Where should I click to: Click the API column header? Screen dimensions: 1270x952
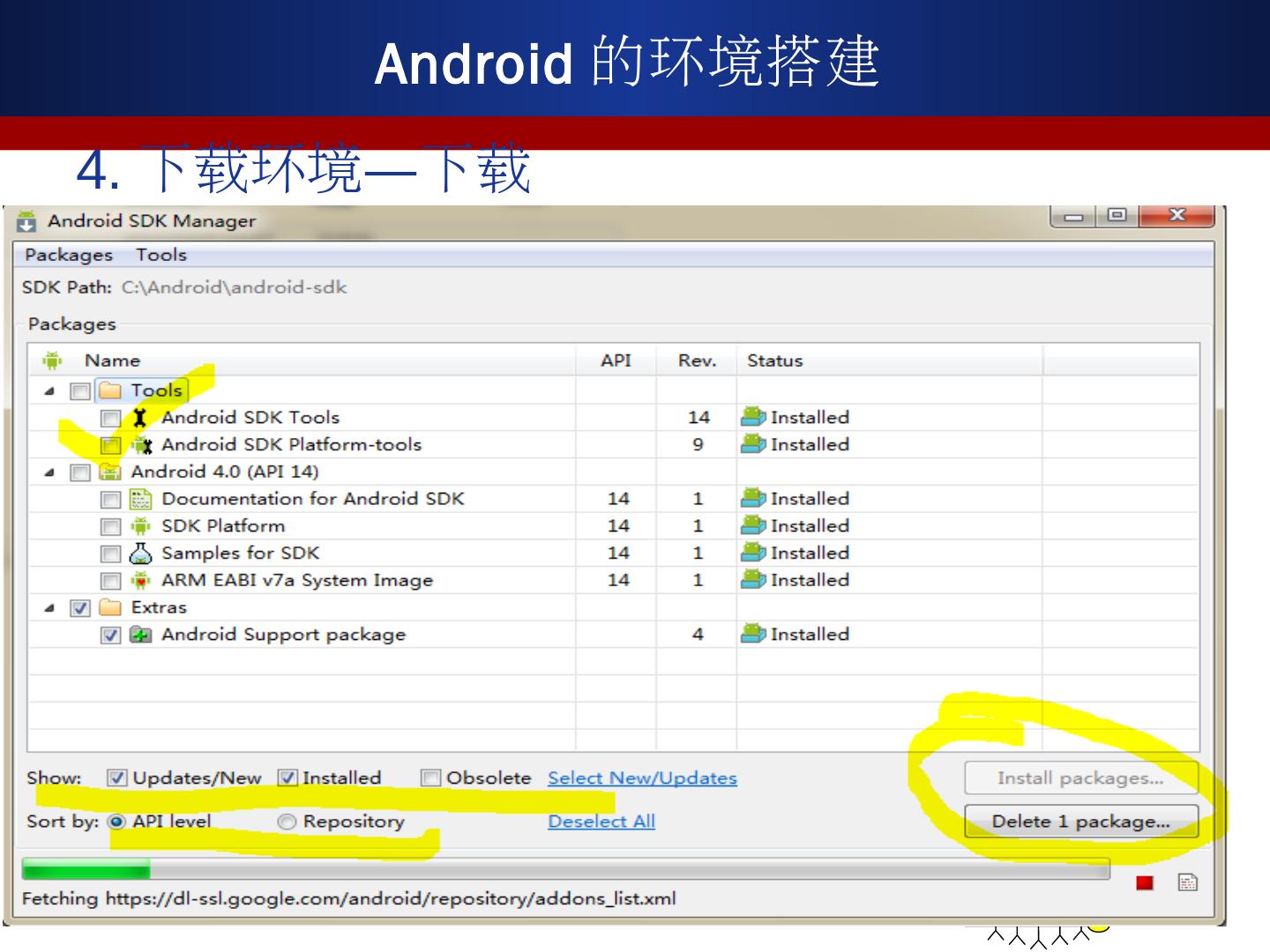pyautogui.click(x=616, y=361)
